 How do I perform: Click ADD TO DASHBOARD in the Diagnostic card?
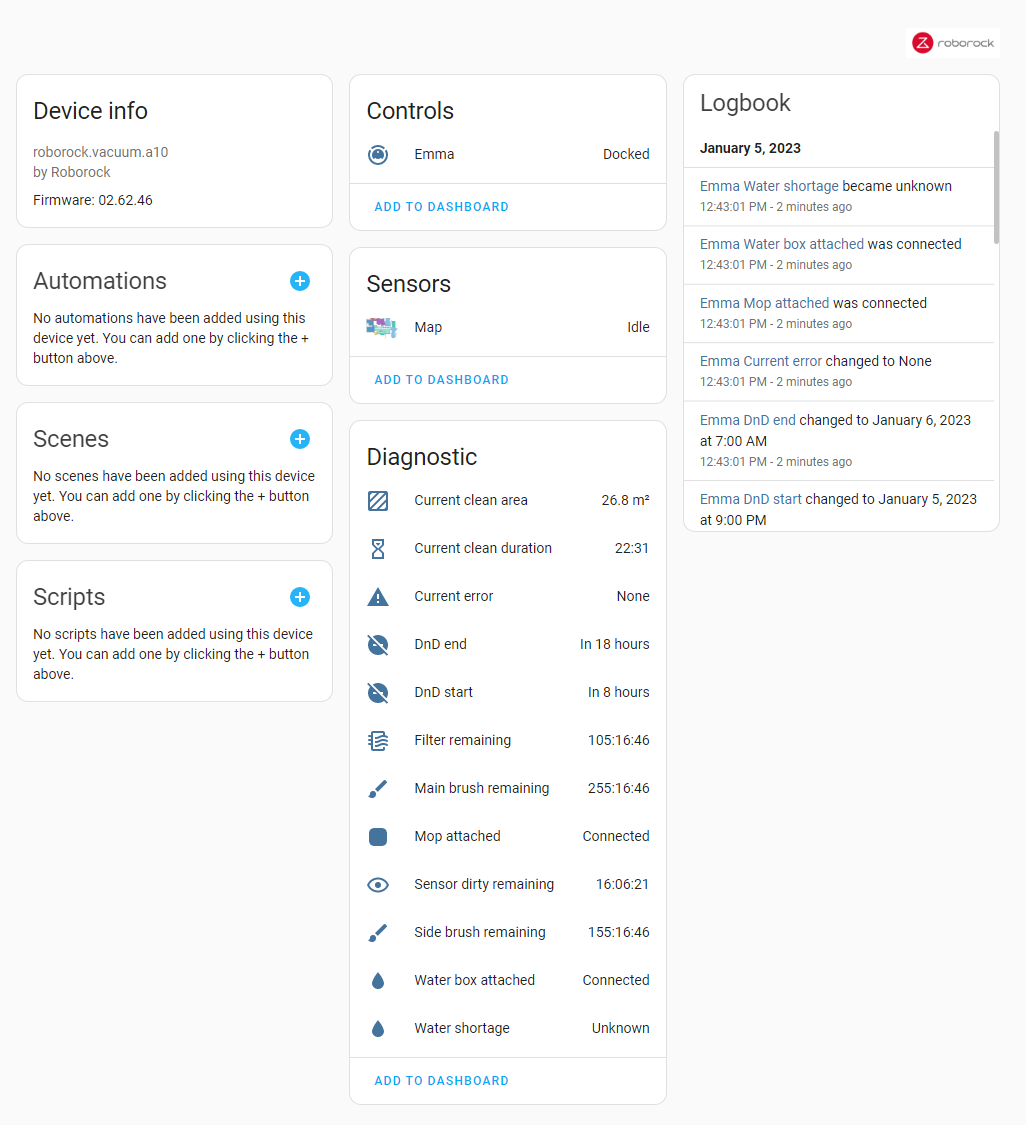441,1080
